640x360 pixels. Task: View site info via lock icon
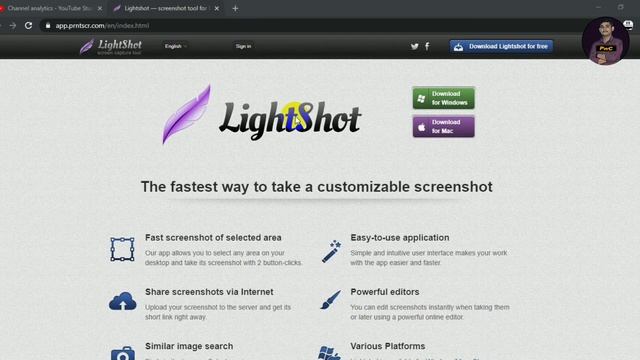click(48, 25)
